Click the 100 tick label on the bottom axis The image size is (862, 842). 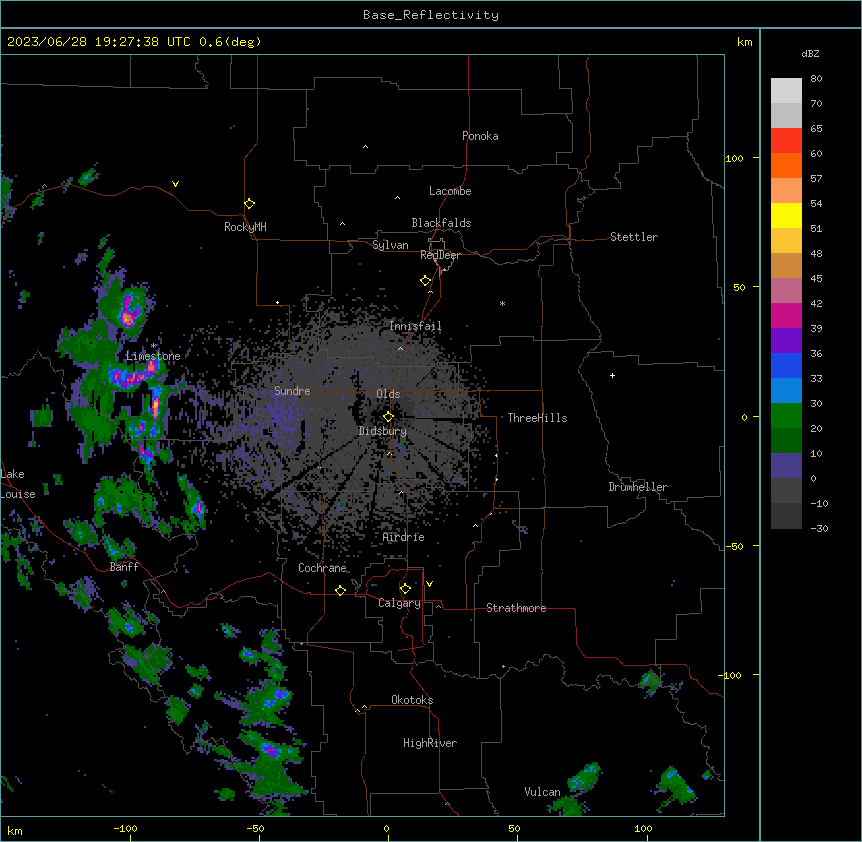click(643, 828)
